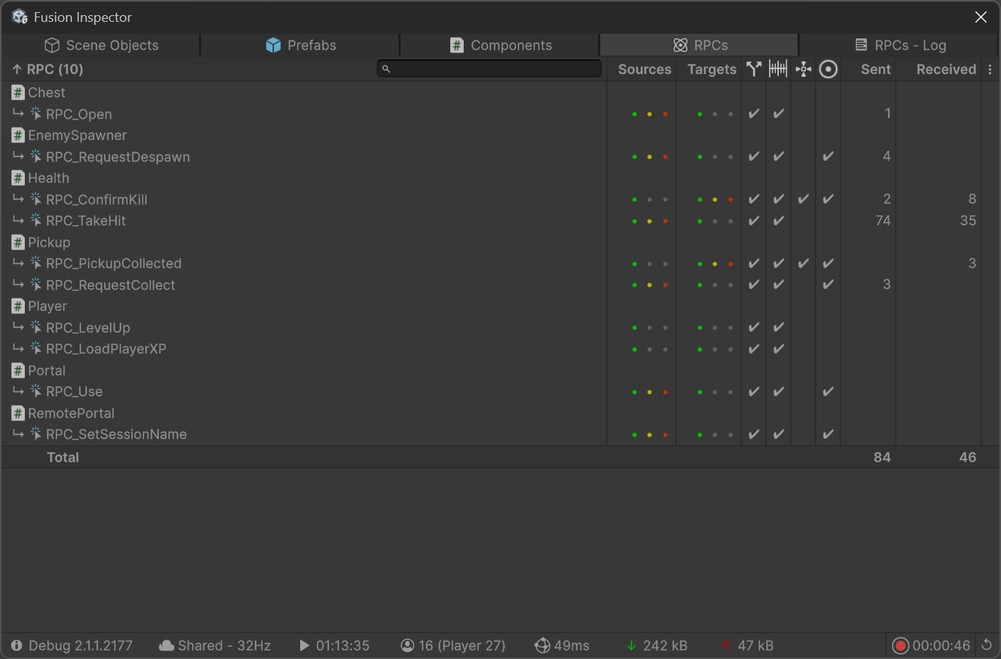Screen dimensions: 1001x659
Task: Click the Health component hash icon
Action: pos(18,178)
